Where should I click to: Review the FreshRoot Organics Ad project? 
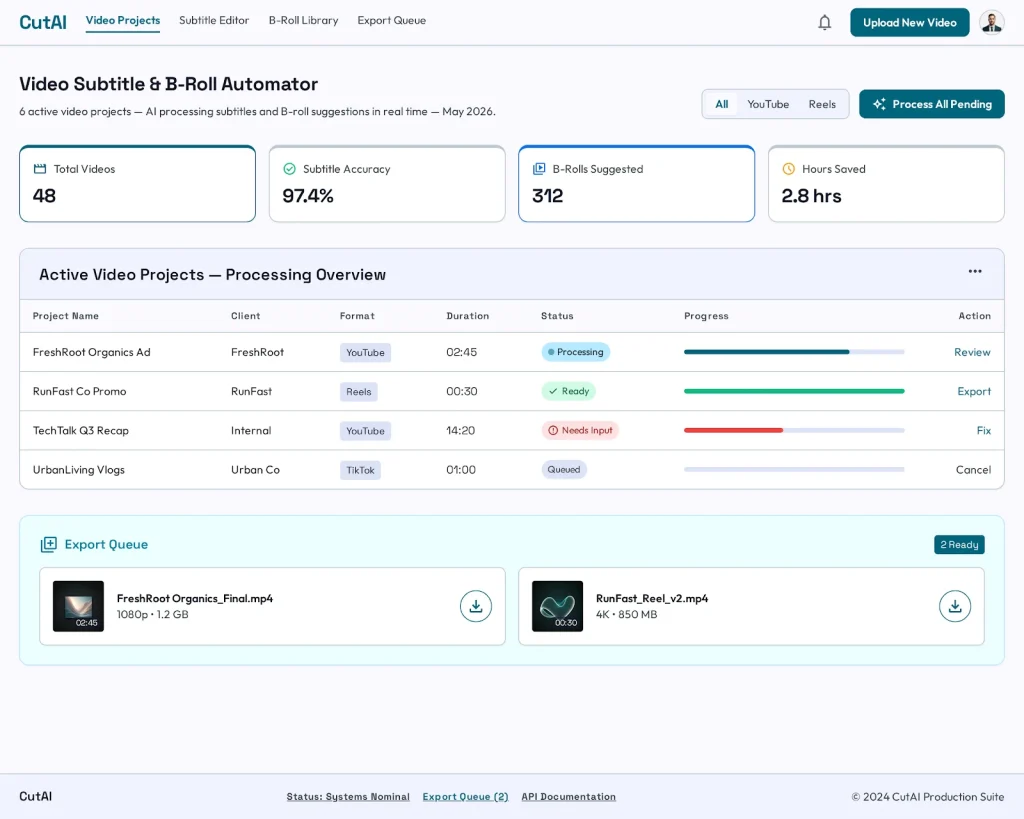click(972, 352)
